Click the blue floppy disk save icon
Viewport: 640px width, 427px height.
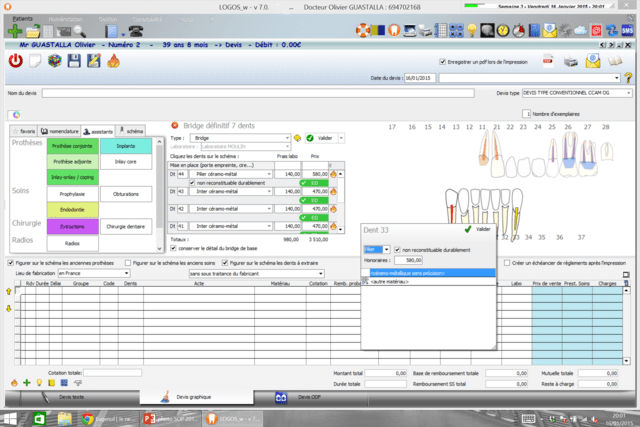73,61
